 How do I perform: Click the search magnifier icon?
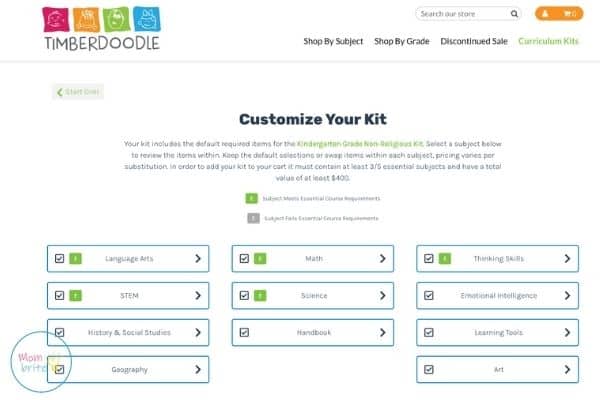point(514,14)
